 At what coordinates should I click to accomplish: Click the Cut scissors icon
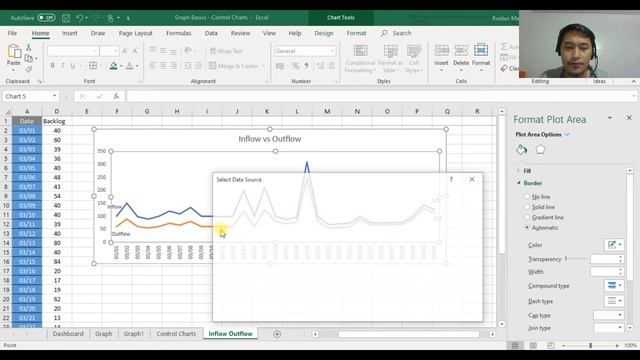click(x=29, y=48)
